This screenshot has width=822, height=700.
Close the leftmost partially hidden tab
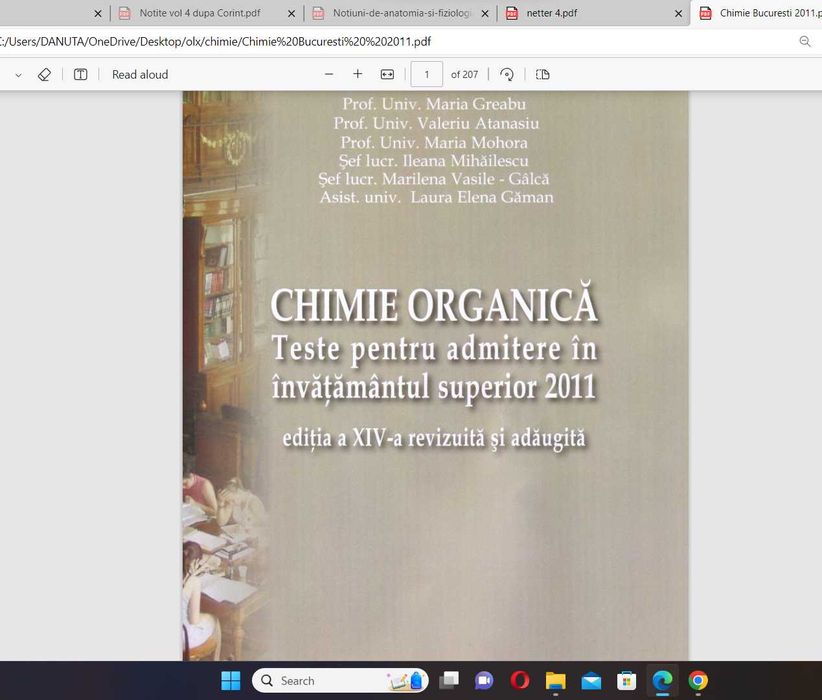[98, 14]
